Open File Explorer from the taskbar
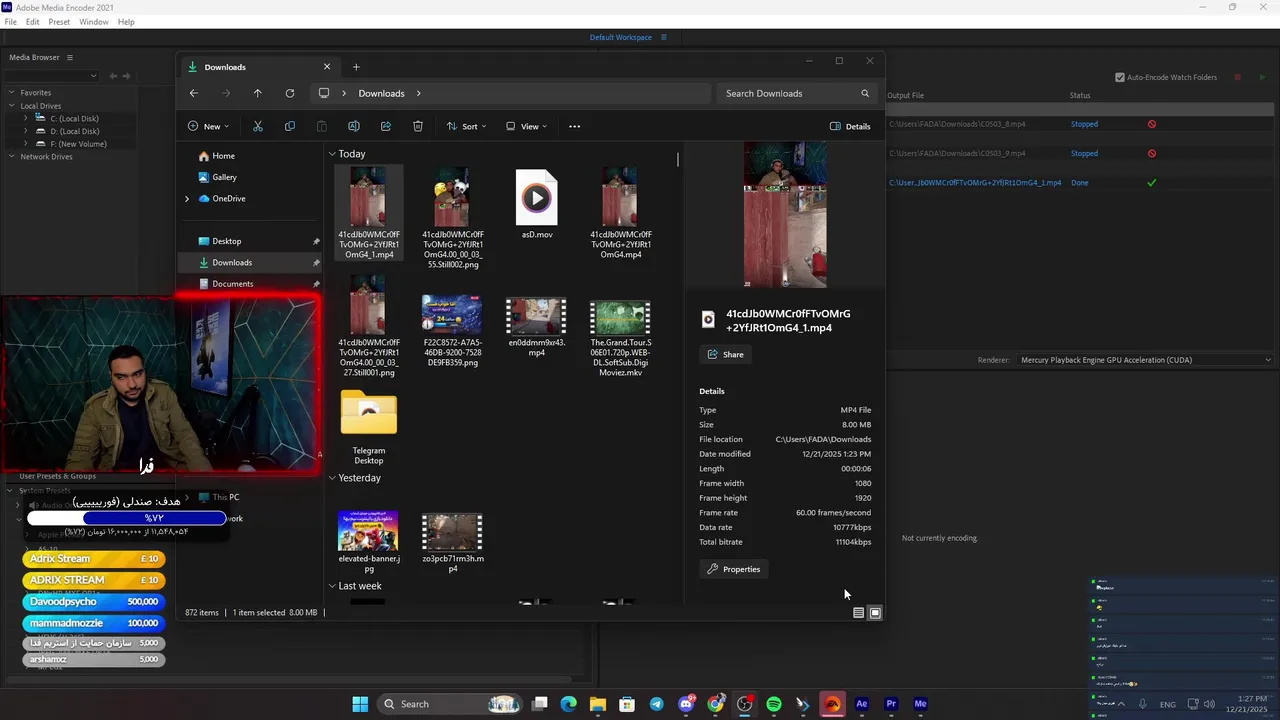Viewport: 1280px width, 720px height. (597, 704)
